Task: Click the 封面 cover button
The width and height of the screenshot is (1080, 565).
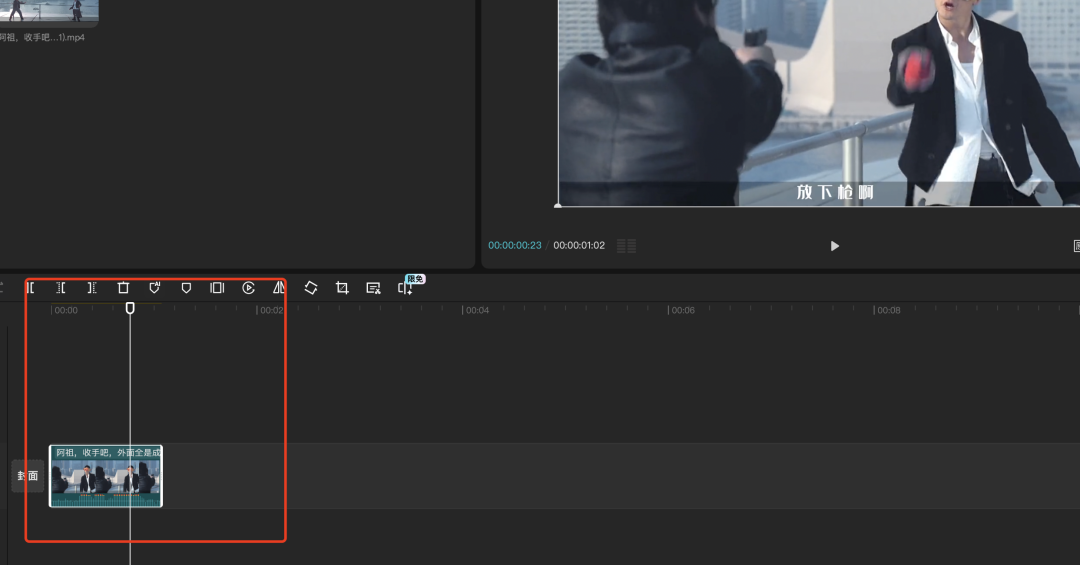Action: [x=27, y=476]
